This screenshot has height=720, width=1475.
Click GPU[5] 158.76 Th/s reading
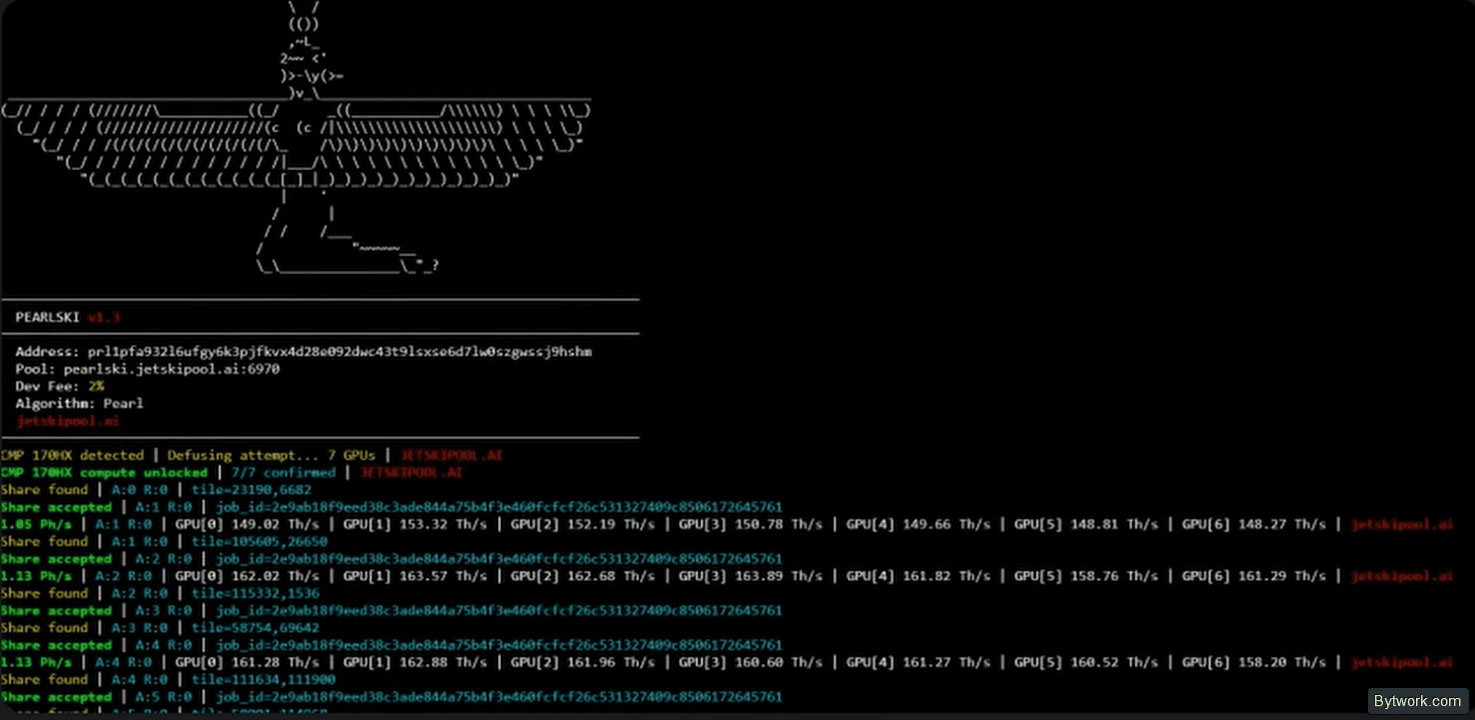(x=1087, y=576)
